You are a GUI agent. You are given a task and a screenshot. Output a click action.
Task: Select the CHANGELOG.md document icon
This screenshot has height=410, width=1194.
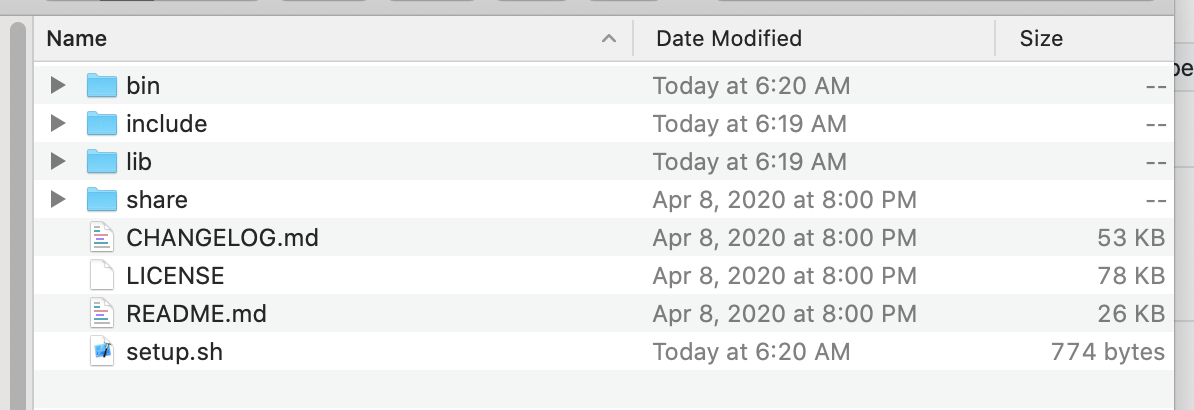pos(102,238)
